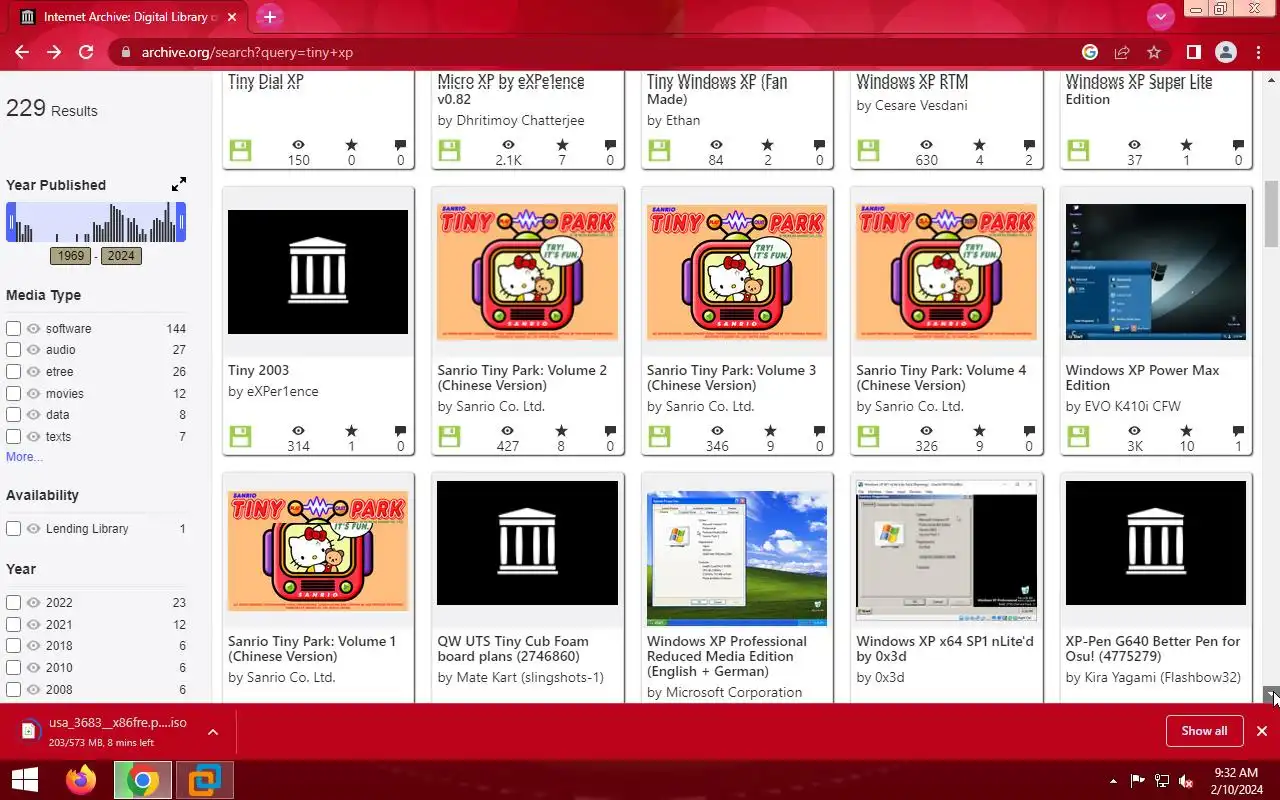Click the downloading ISO file icon
The width and height of the screenshot is (1280, 800).
tap(28, 731)
